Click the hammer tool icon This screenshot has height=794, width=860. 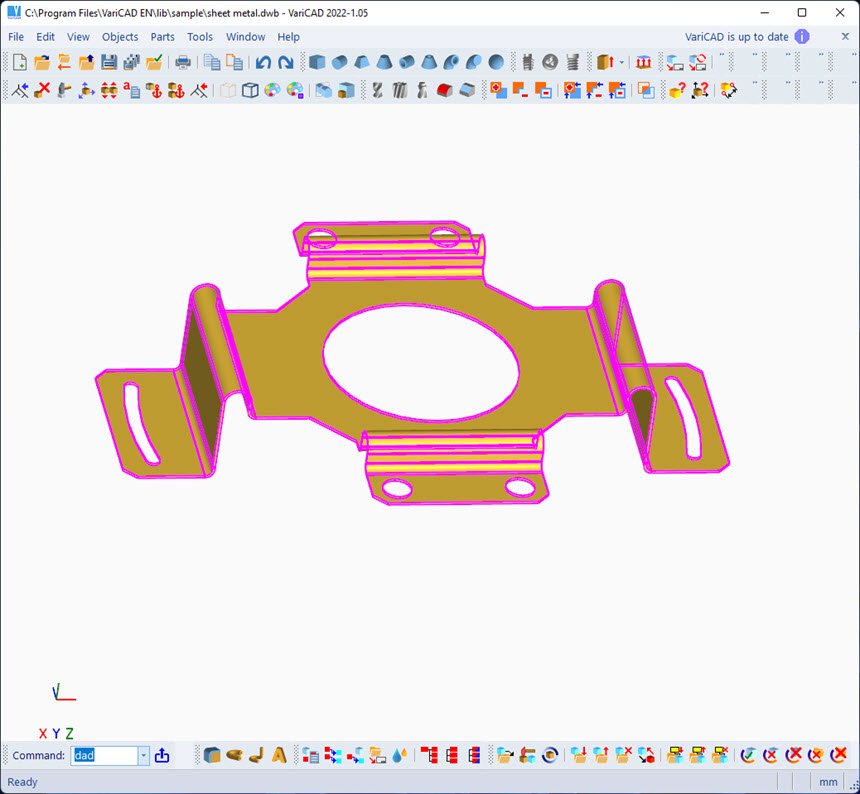tap(65, 90)
